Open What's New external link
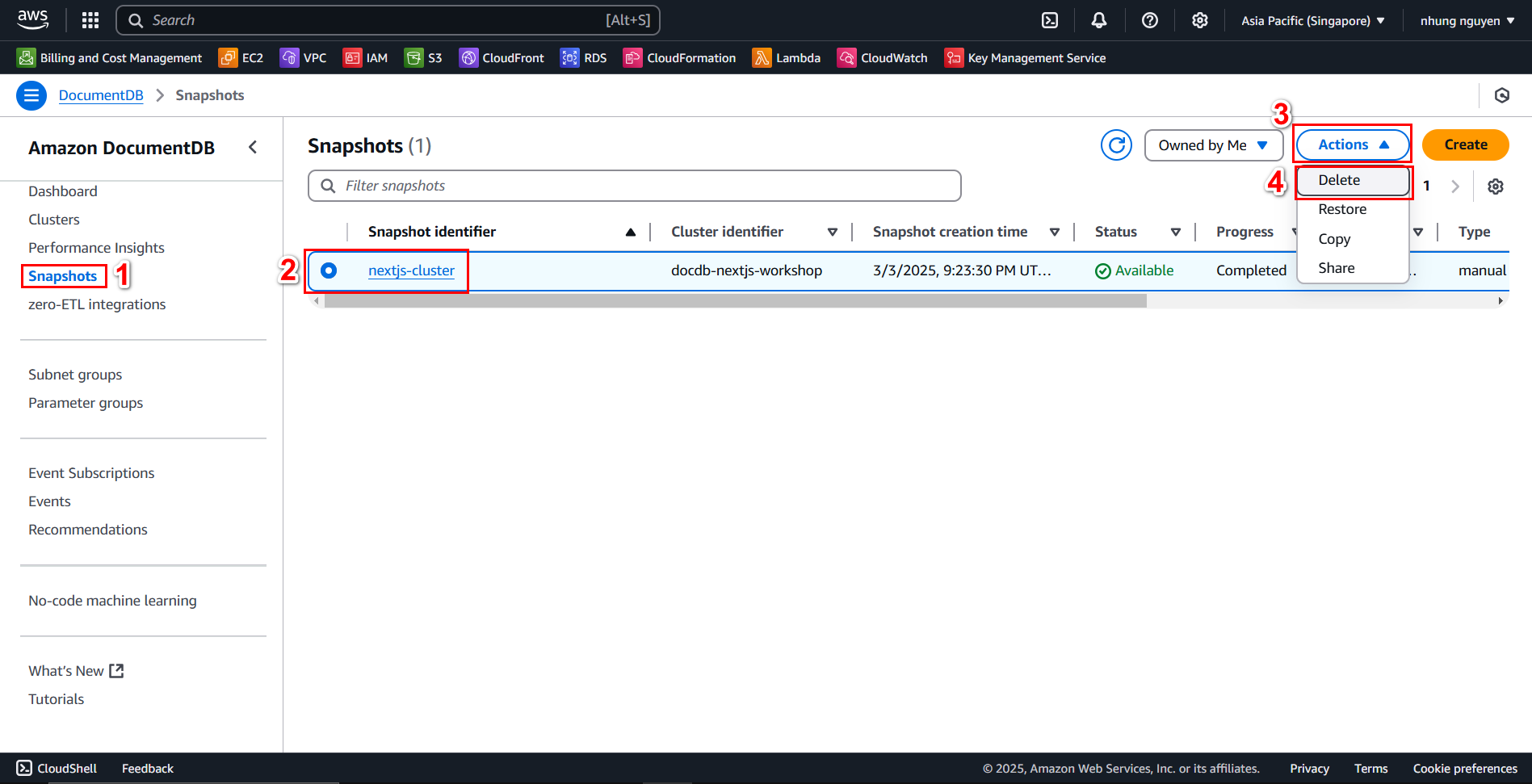This screenshot has height=784, width=1532. [x=76, y=671]
